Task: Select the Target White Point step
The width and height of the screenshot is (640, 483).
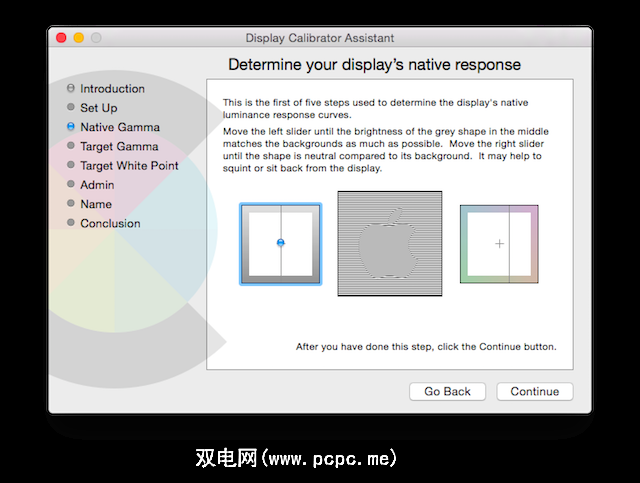Action: 129,165
